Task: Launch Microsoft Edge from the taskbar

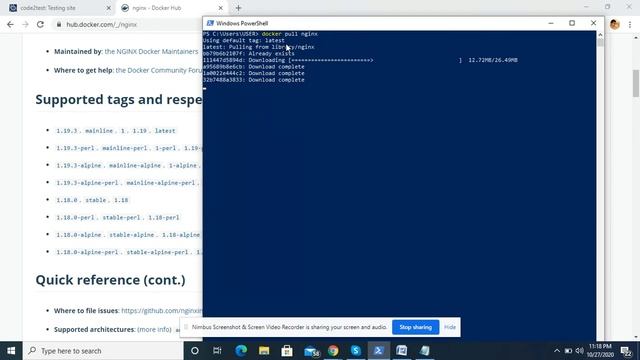Action: pos(241,351)
